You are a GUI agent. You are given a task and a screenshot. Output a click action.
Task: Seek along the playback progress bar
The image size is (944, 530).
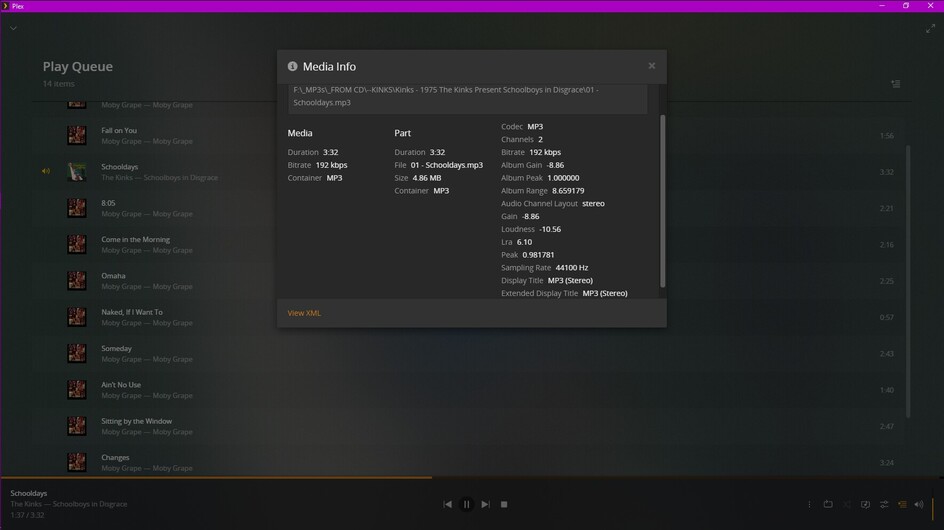click(472, 478)
